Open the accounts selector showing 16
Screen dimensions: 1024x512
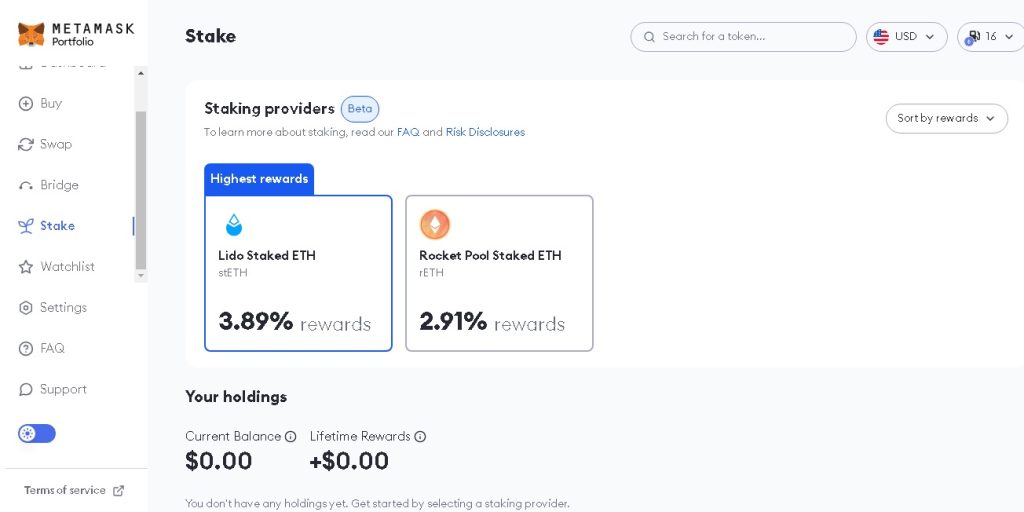pyautogui.click(x=989, y=37)
